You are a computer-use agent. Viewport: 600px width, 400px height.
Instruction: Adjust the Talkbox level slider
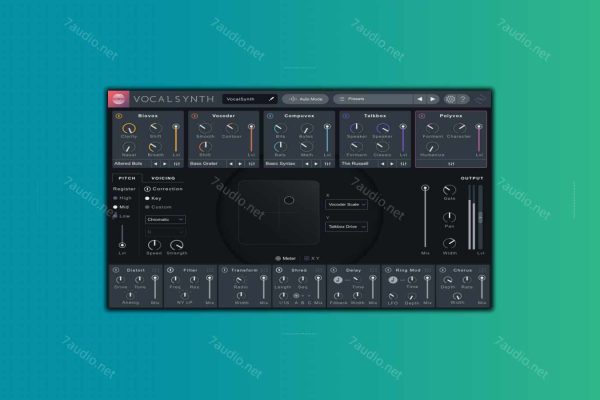403,139
